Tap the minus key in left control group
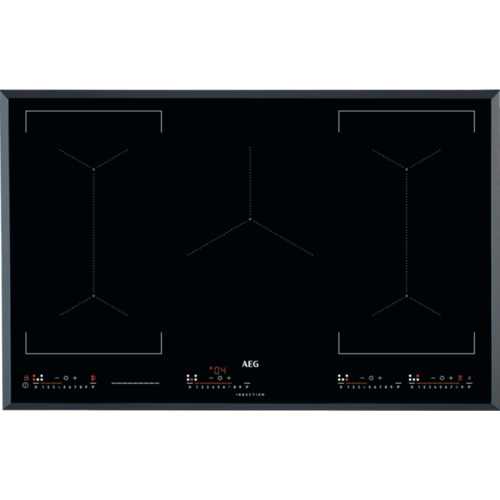This screenshot has height=500, width=500. pyautogui.click(x=57, y=378)
